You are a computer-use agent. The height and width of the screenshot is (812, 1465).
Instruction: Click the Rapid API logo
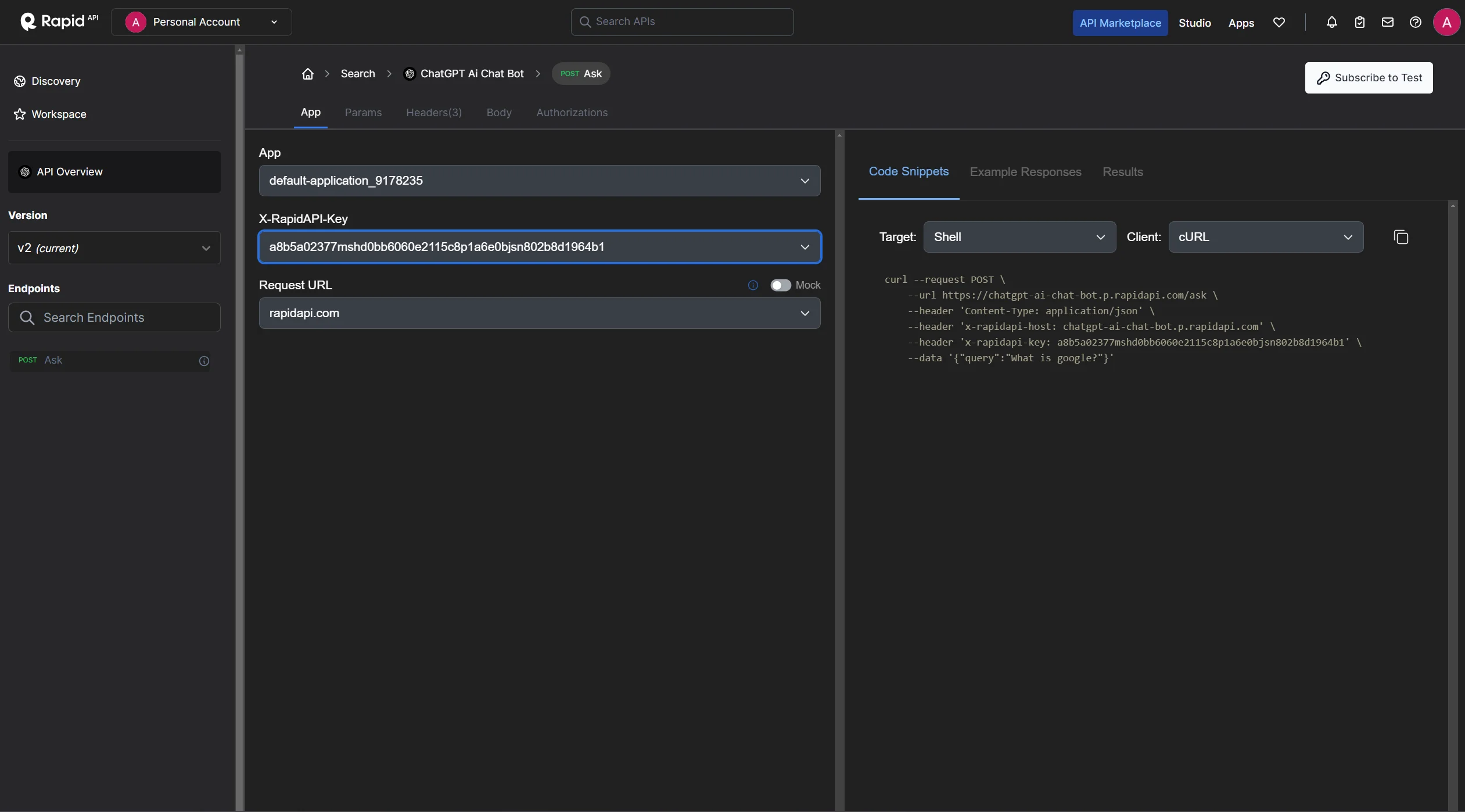59,21
